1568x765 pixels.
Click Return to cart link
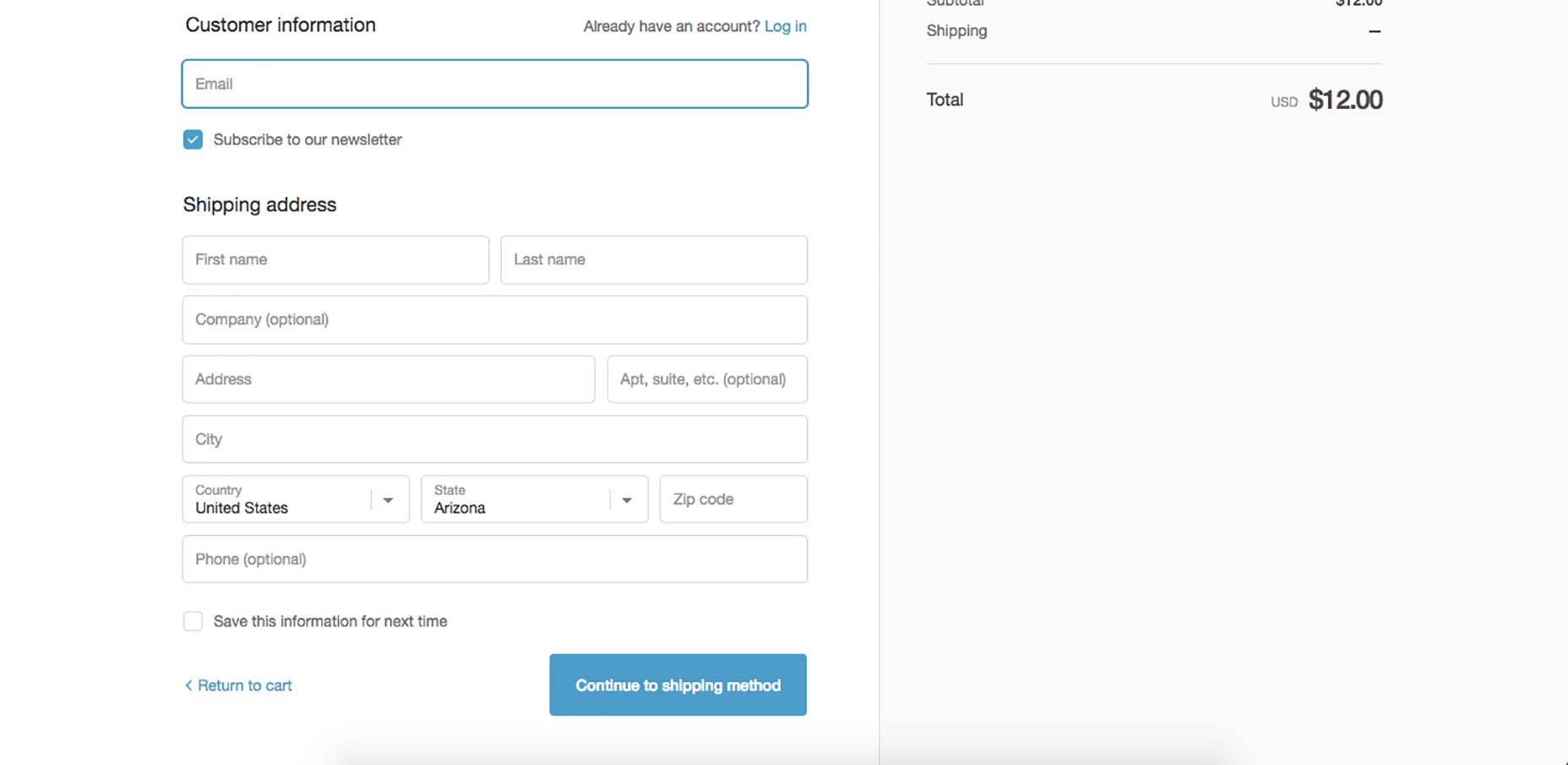238,686
